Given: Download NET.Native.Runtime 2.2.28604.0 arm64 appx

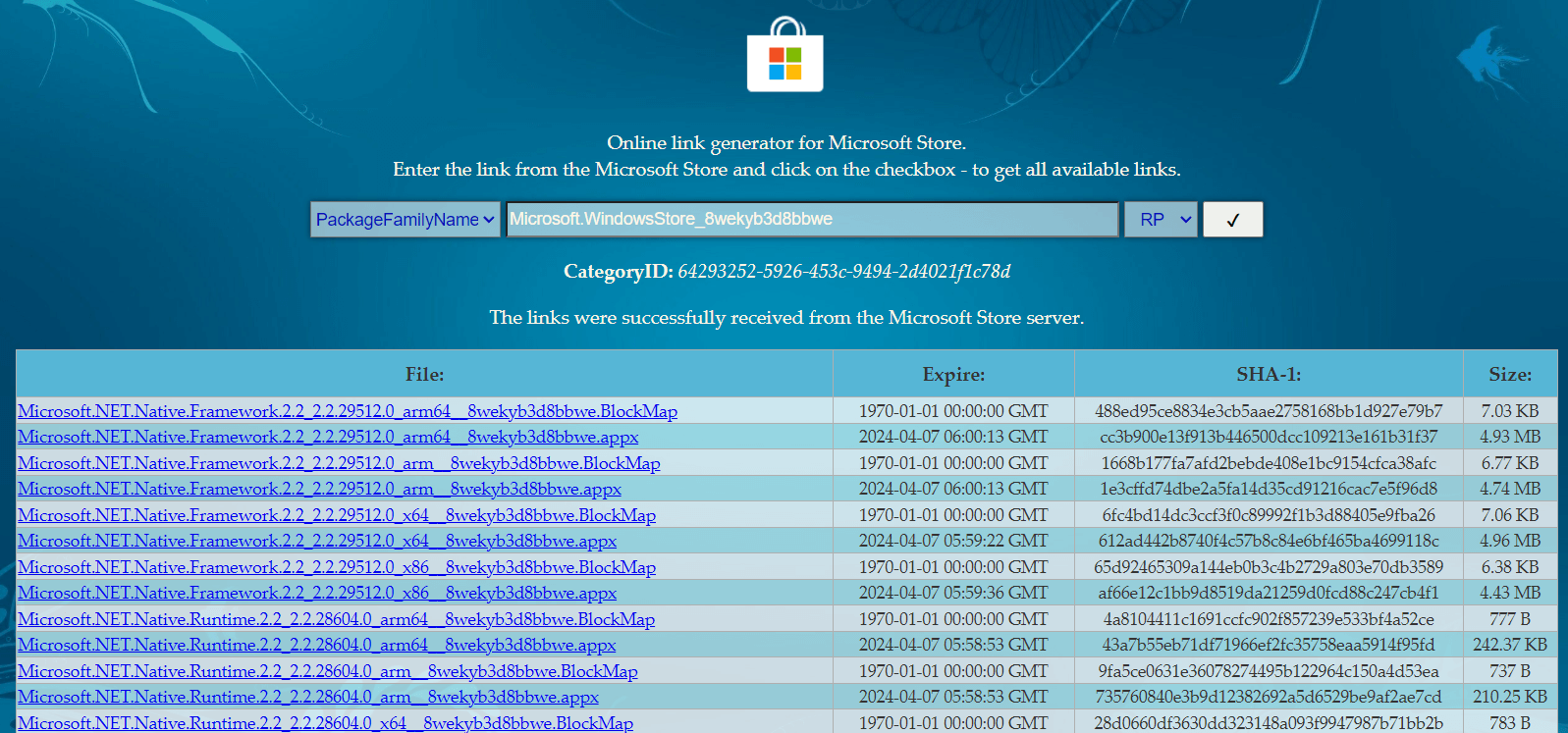Looking at the screenshot, I should (x=316, y=645).
